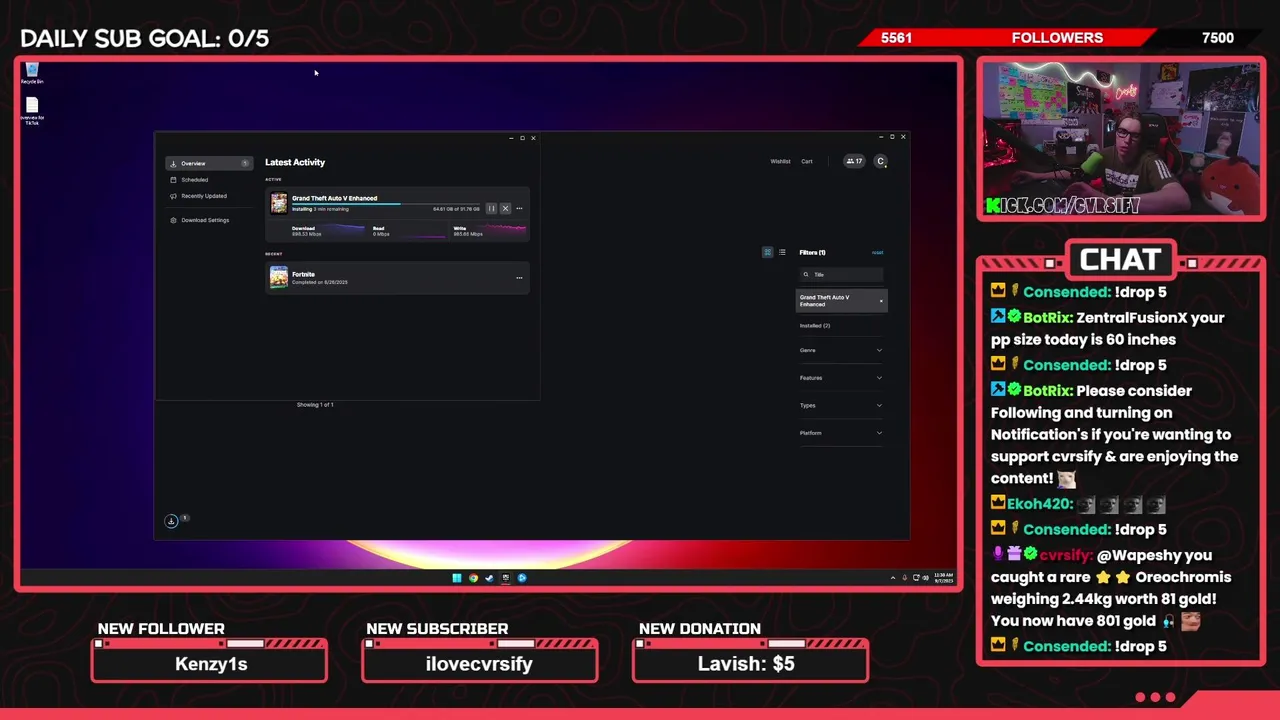Image resolution: width=1280 pixels, height=720 pixels.
Task: Click the downloads icon at bottom-left of launcher
Action: tap(171, 521)
